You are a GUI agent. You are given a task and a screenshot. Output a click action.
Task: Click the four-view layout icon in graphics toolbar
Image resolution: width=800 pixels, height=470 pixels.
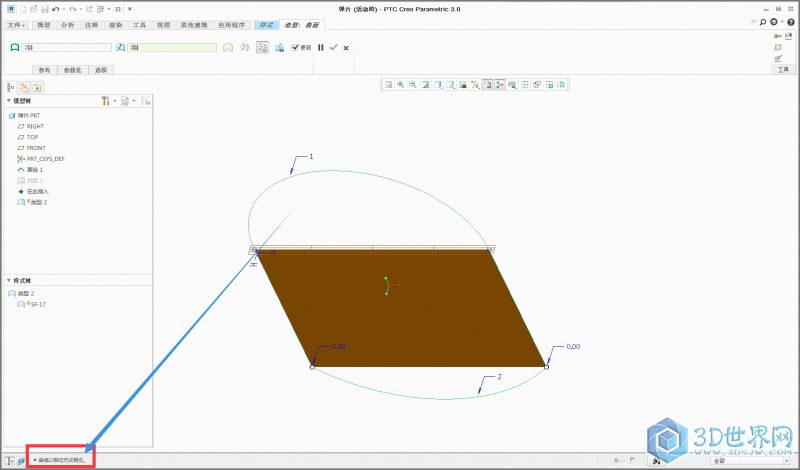point(525,85)
